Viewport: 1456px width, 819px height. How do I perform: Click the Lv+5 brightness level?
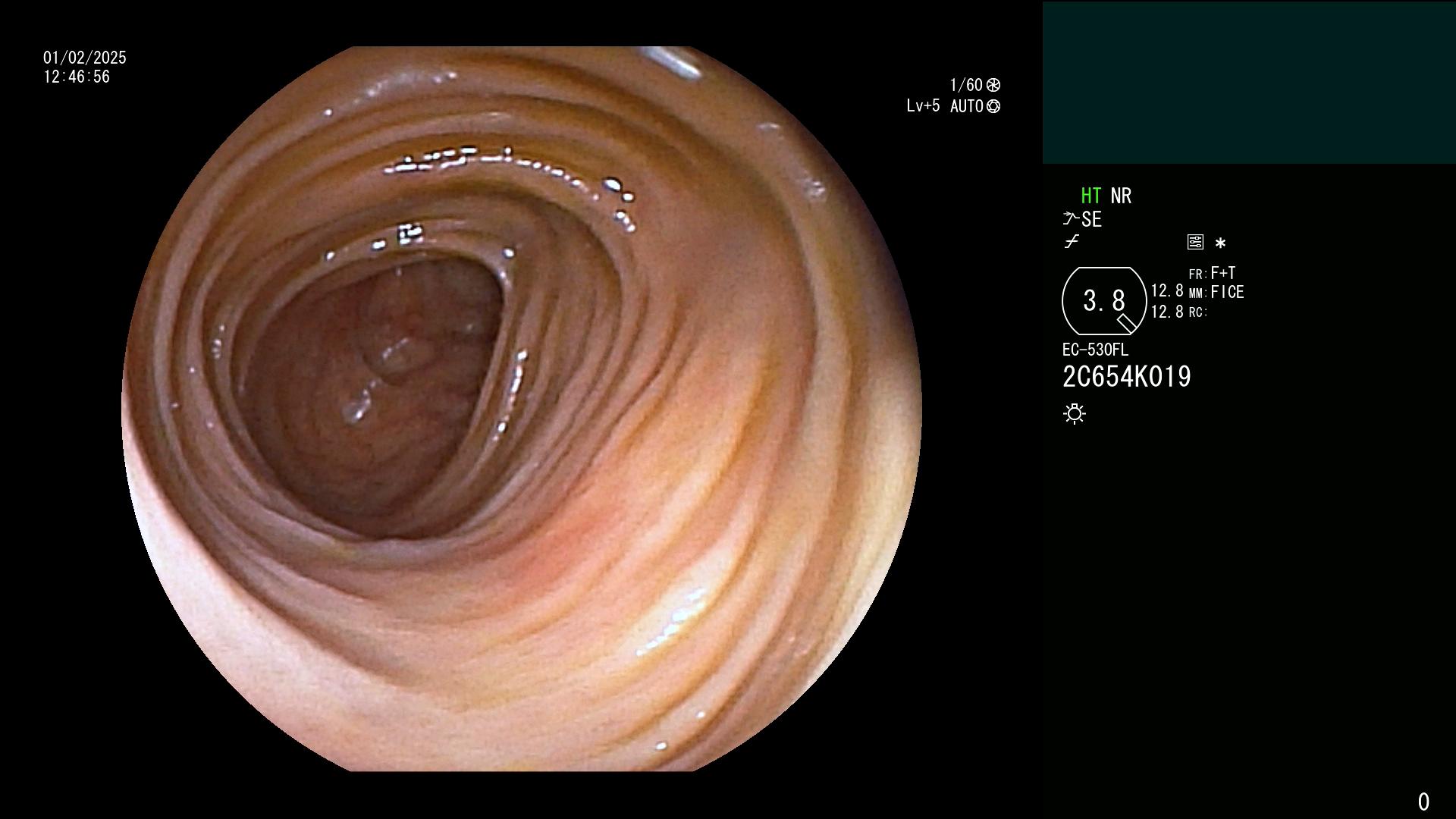point(923,106)
